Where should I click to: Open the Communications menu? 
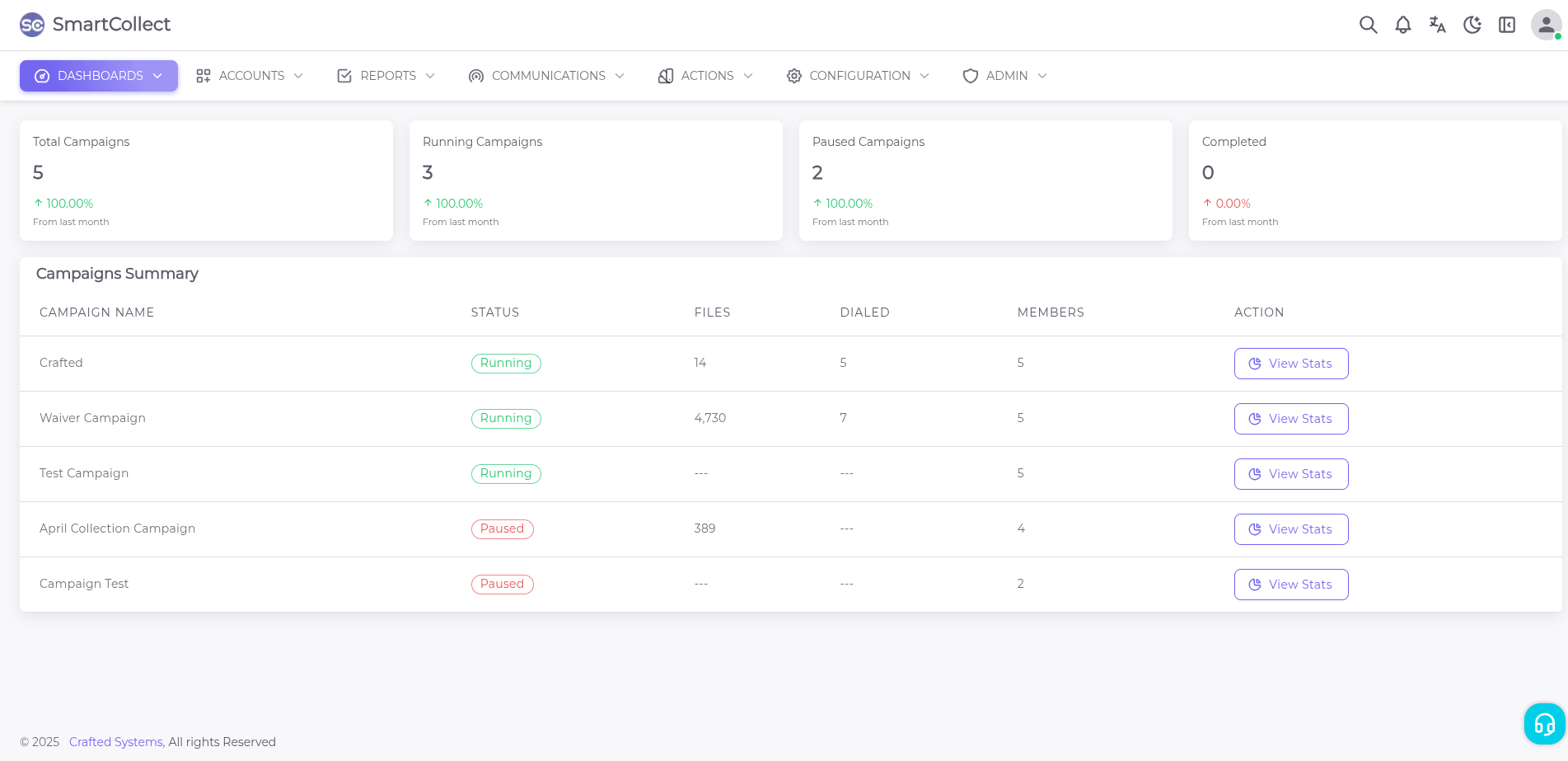[x=546, y=76]
